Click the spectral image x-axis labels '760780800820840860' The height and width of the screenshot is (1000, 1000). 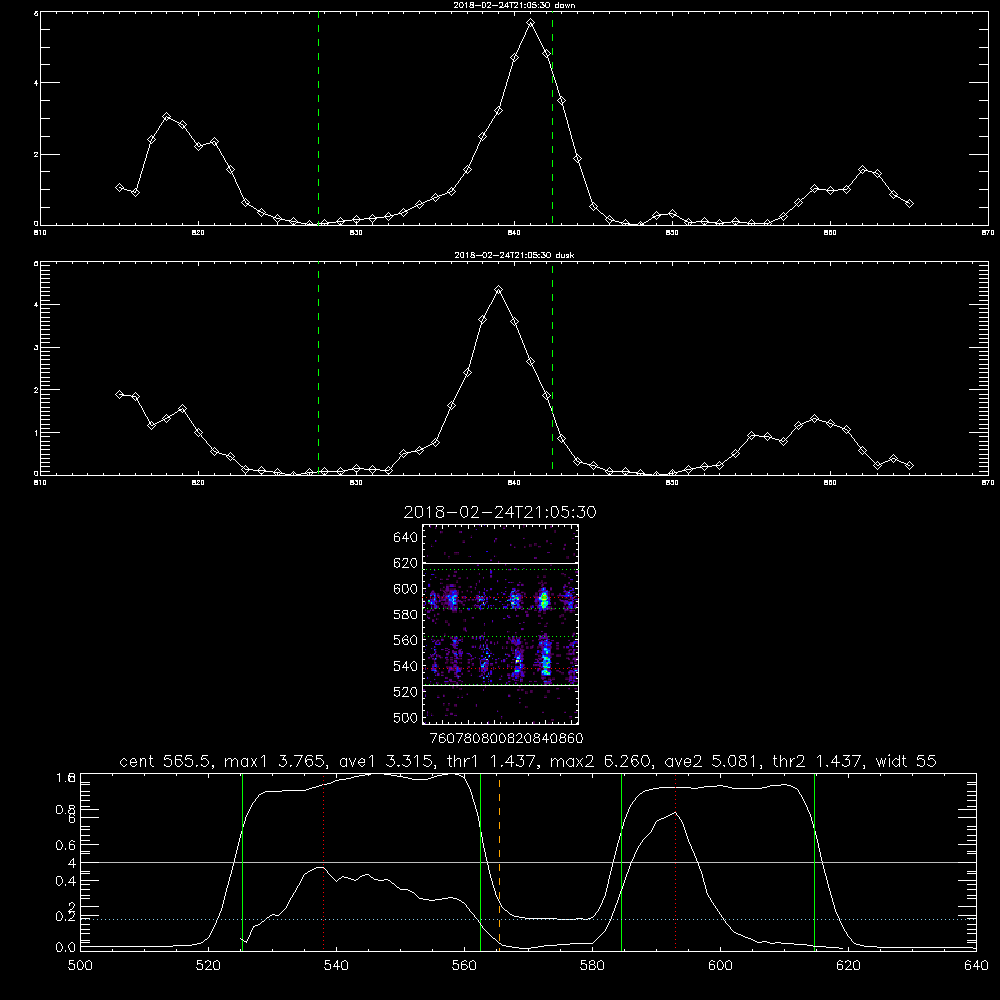pyautogui.click(x=506, y=738)
